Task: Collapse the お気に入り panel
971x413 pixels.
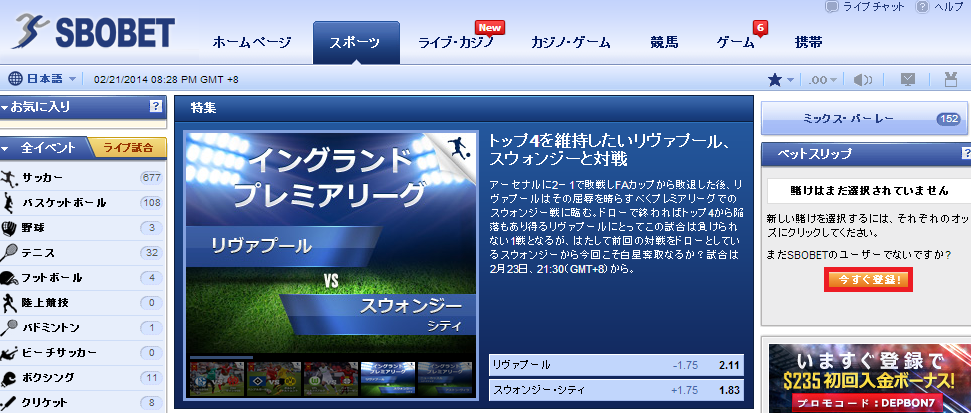Action: 5,107
